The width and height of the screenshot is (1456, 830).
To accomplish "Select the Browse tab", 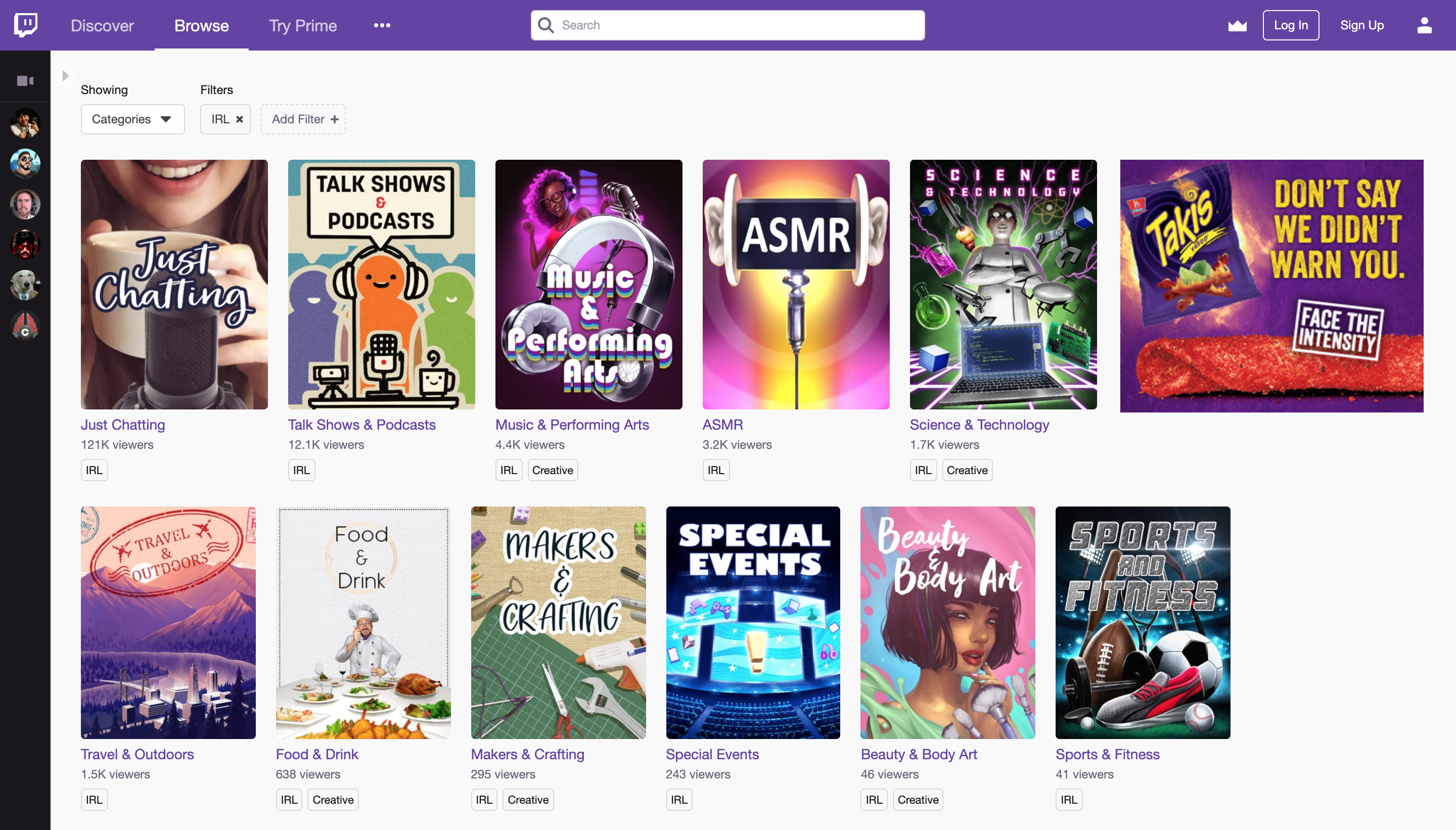I will (x=202, y=25).
